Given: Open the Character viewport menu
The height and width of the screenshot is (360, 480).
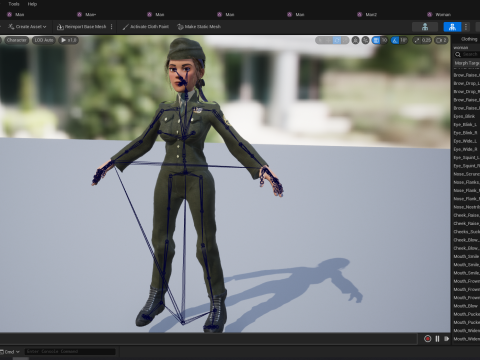Looking at the screenshot, I should click(x=16, y=40).
